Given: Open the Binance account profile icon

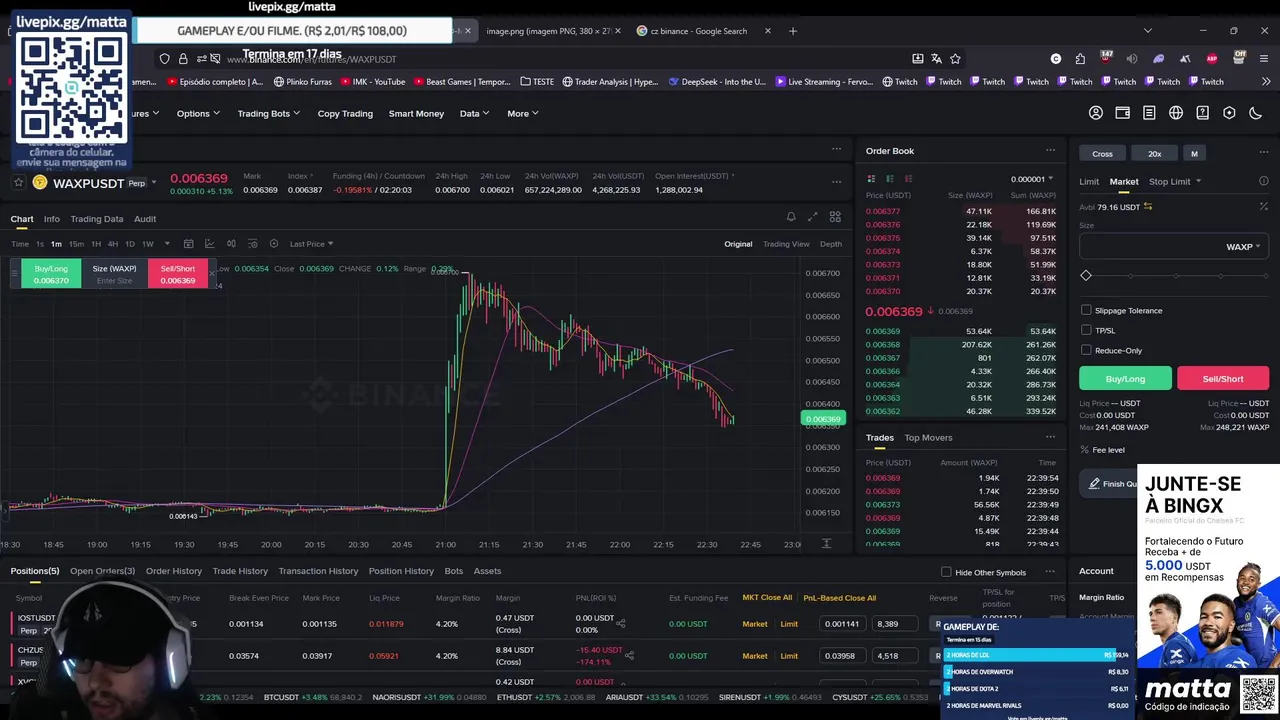Looking at the screenshot, I should pyautogui.click(x=1096, y=113).
